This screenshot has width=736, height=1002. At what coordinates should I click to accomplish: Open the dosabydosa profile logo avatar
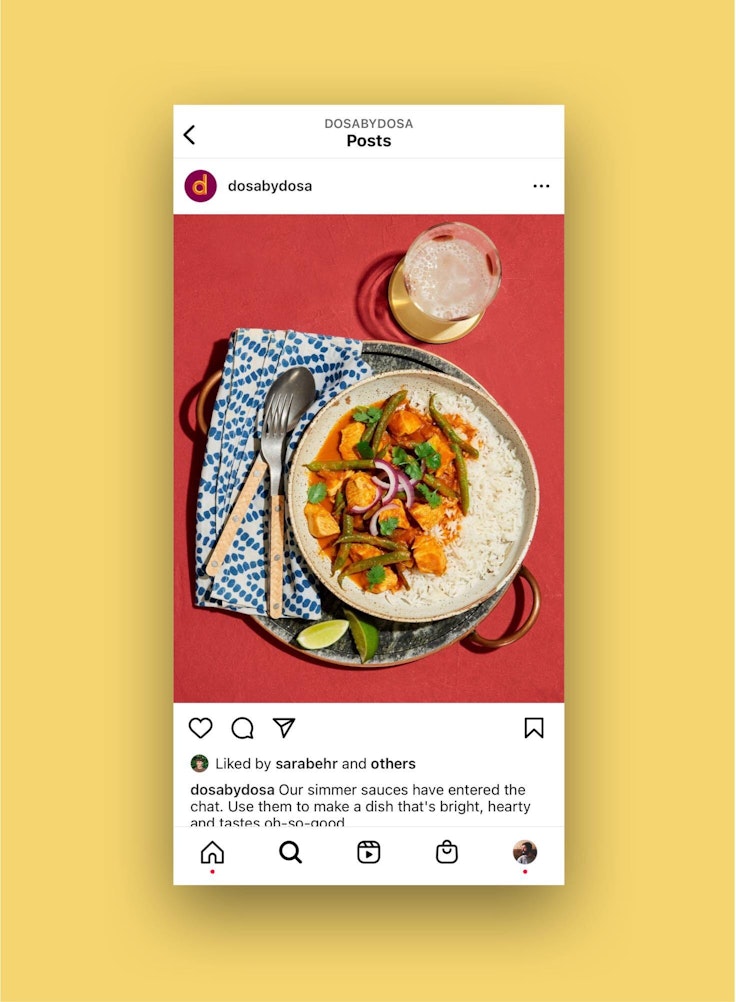(x=201, y=186)
